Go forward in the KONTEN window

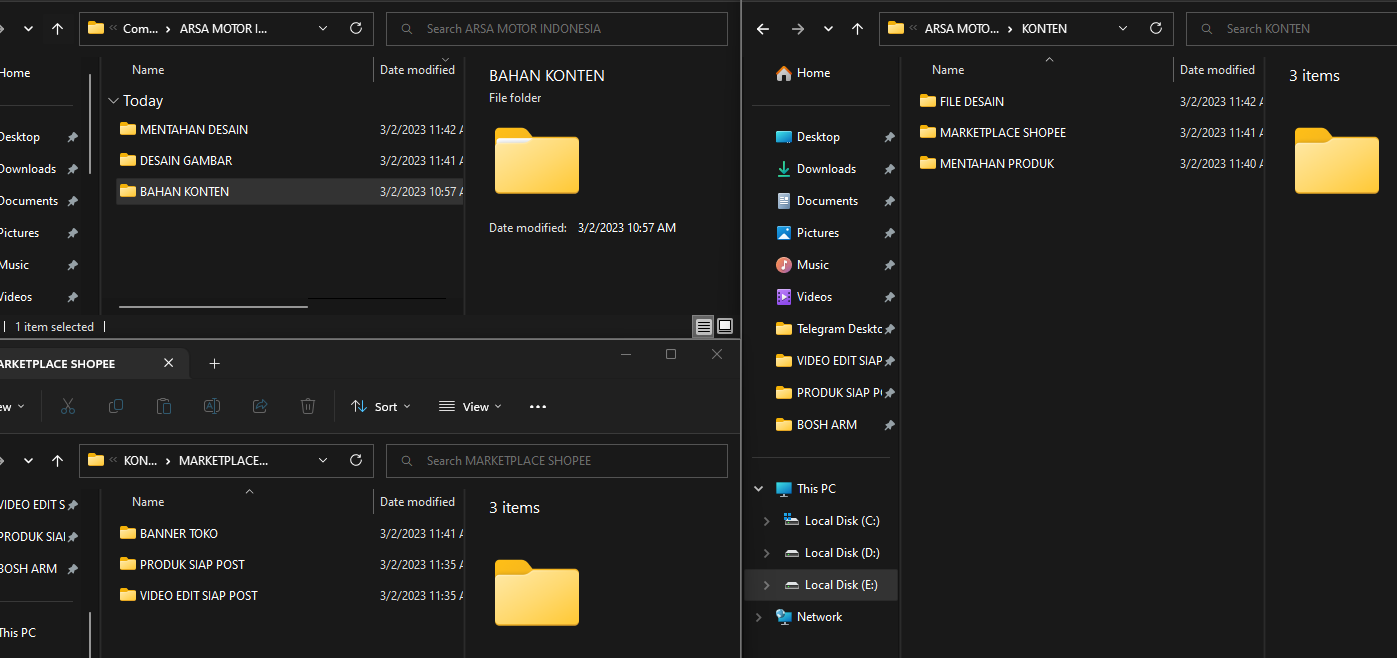[797, 29]
